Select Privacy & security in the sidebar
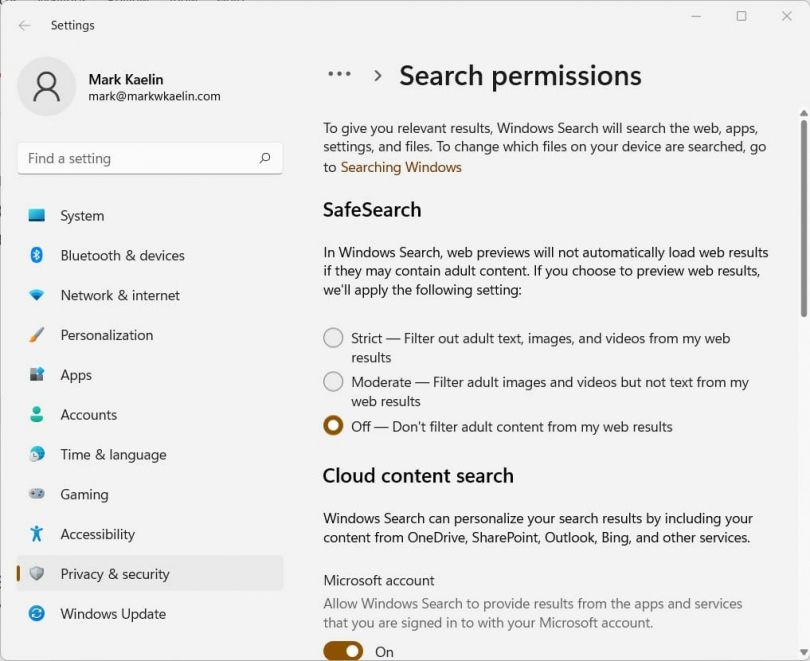Viewport: 810px width, 661px height. click(x=114, y=574)
